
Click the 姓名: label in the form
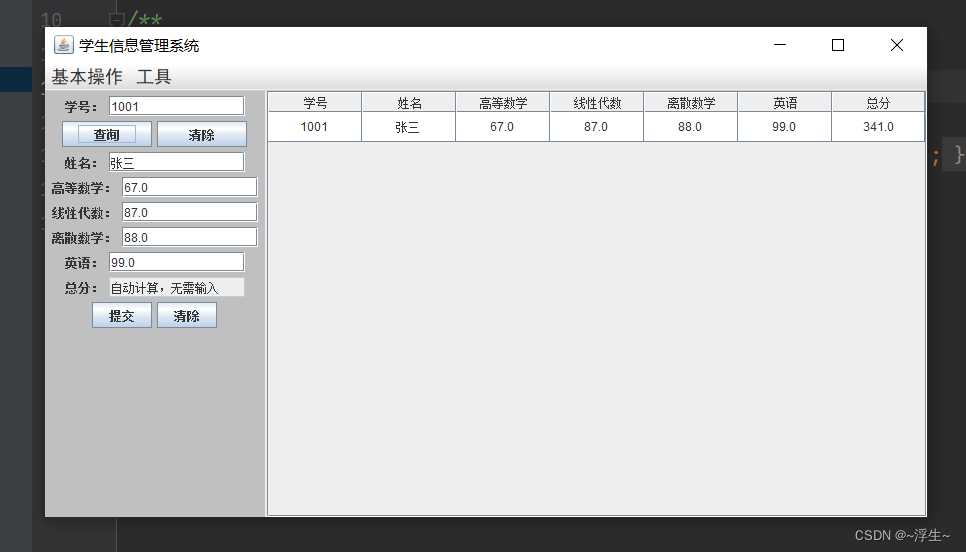point(81,163)
